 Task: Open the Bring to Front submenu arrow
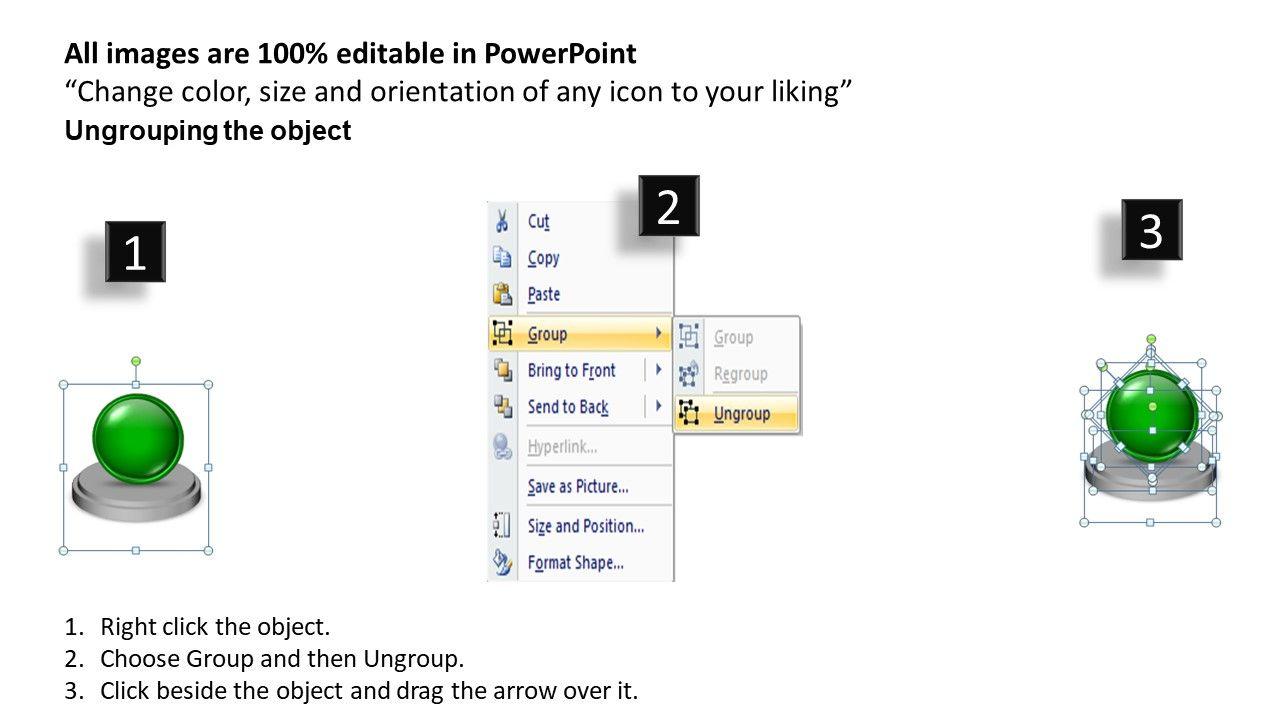pyautogui.click(x=658, y=370)
